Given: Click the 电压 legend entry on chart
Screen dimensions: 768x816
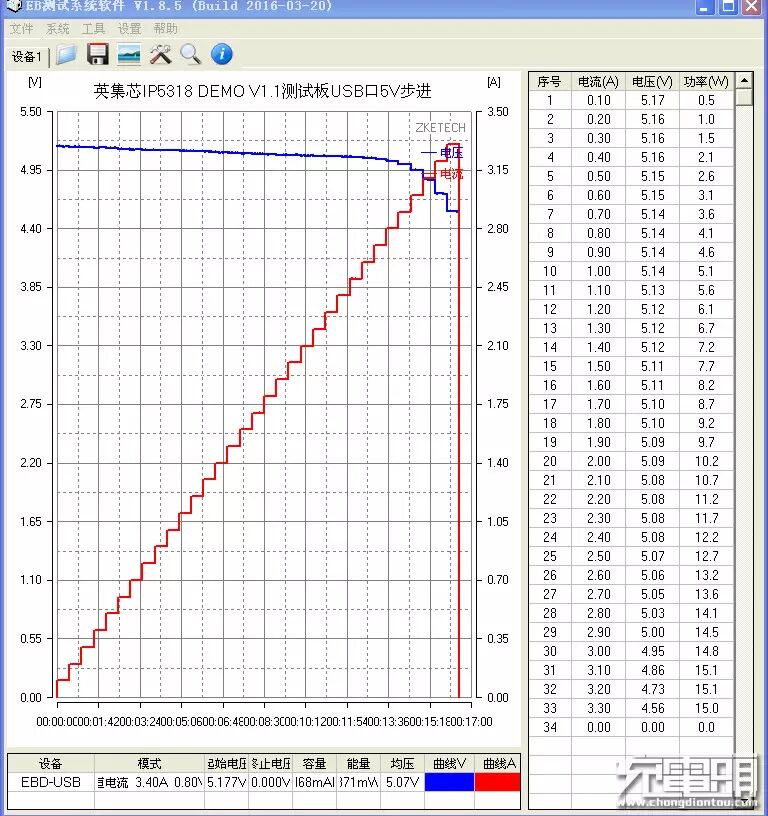Looking at the screenshot, I should tap(442, 152).
